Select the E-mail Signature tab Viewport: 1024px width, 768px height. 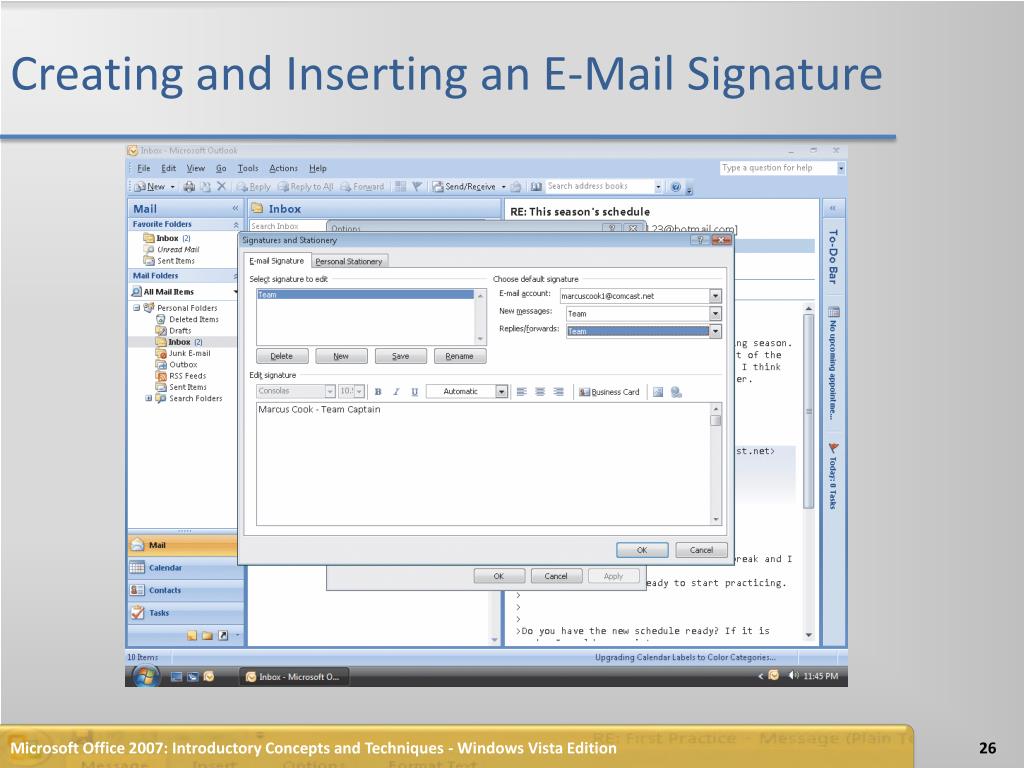pos(277,261)
